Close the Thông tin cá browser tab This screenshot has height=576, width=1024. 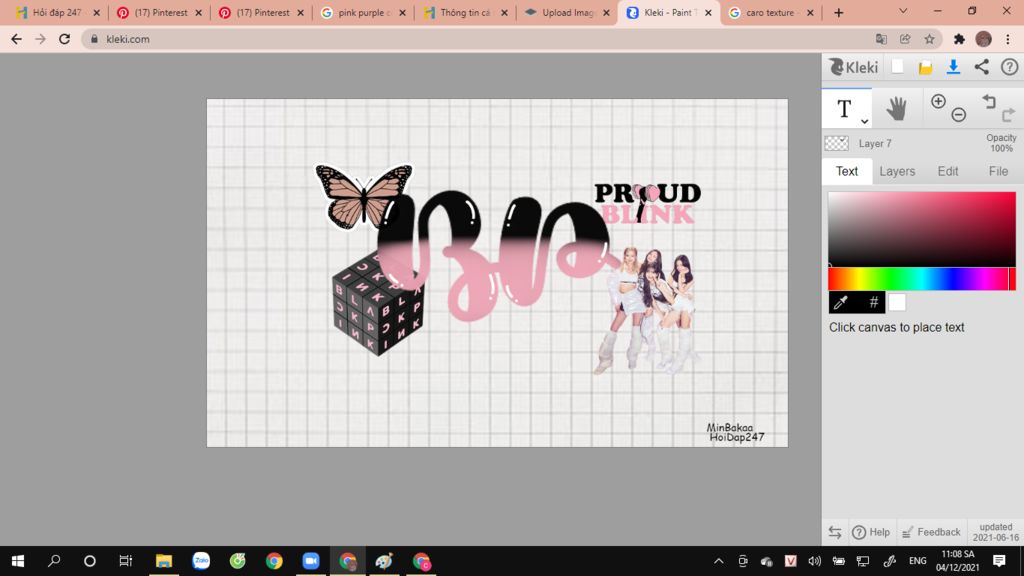click(504, 12)
